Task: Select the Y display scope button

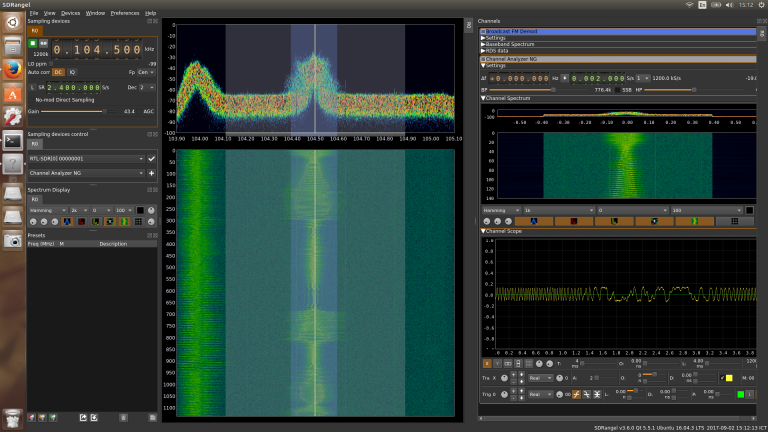Action: point(499,363)
